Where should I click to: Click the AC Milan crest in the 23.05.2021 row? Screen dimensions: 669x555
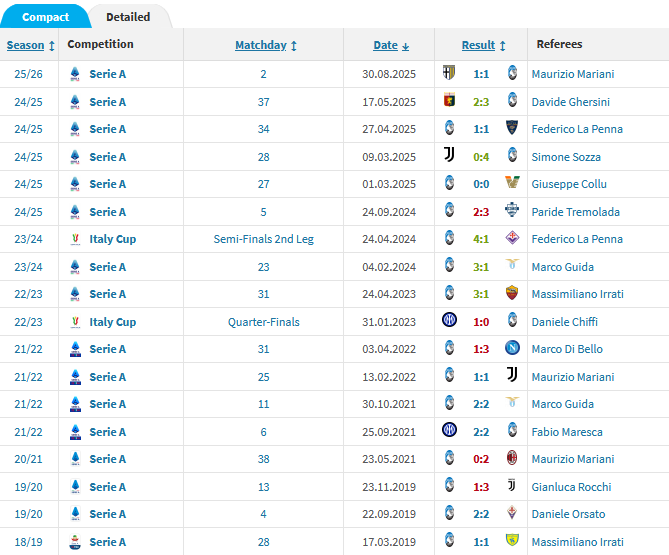512,459
